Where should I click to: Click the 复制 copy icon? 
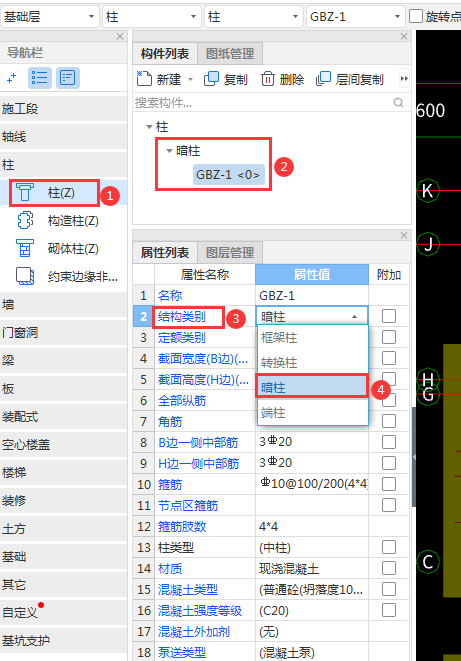point(211,79)
